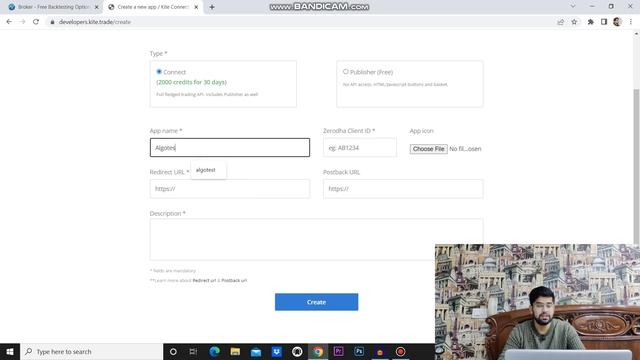Open the Choose File button for App icon
Screen dimensions: 640x360
[x=429, y=149]
